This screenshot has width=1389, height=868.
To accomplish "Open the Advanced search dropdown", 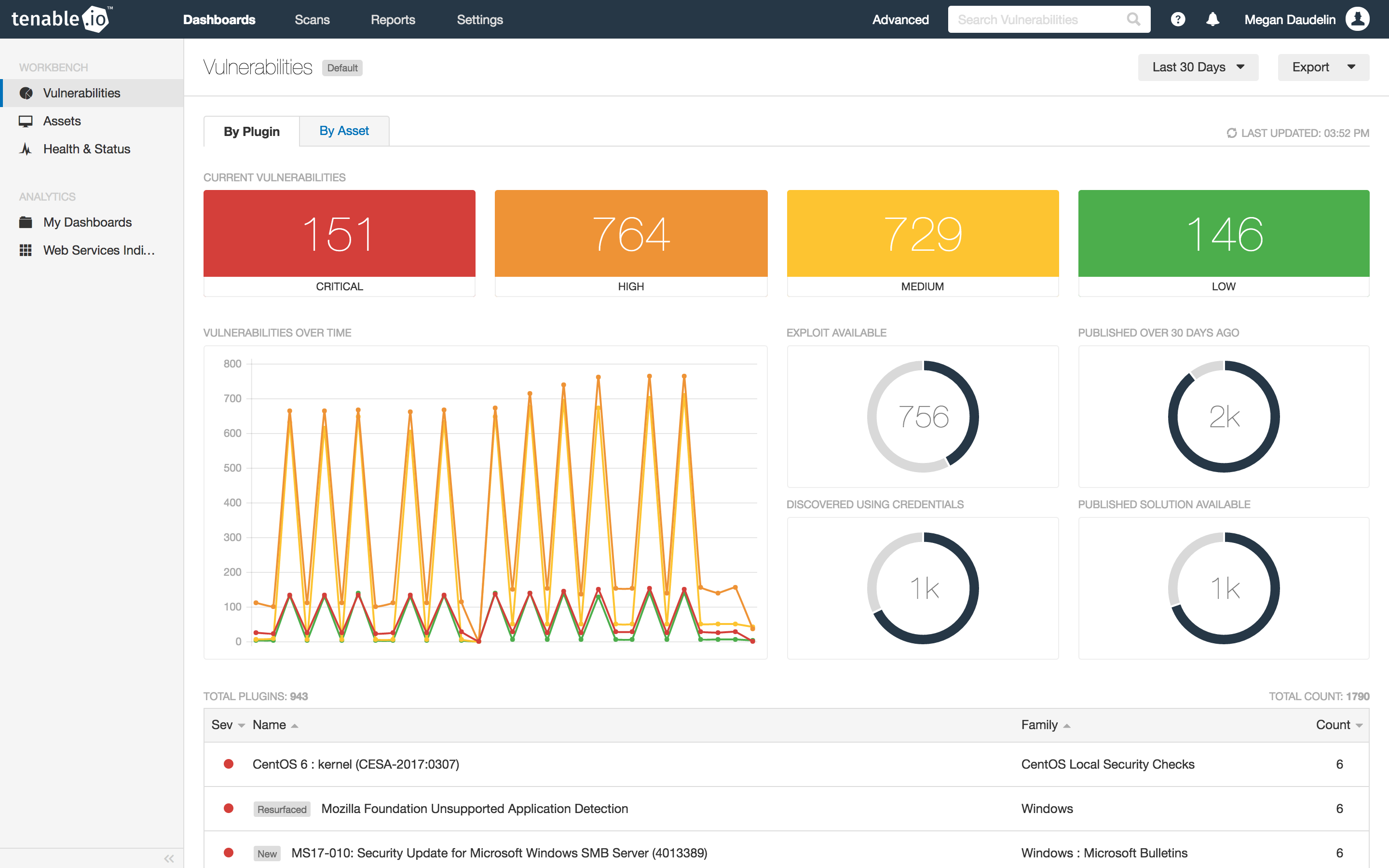I will [x=900, y=19].
